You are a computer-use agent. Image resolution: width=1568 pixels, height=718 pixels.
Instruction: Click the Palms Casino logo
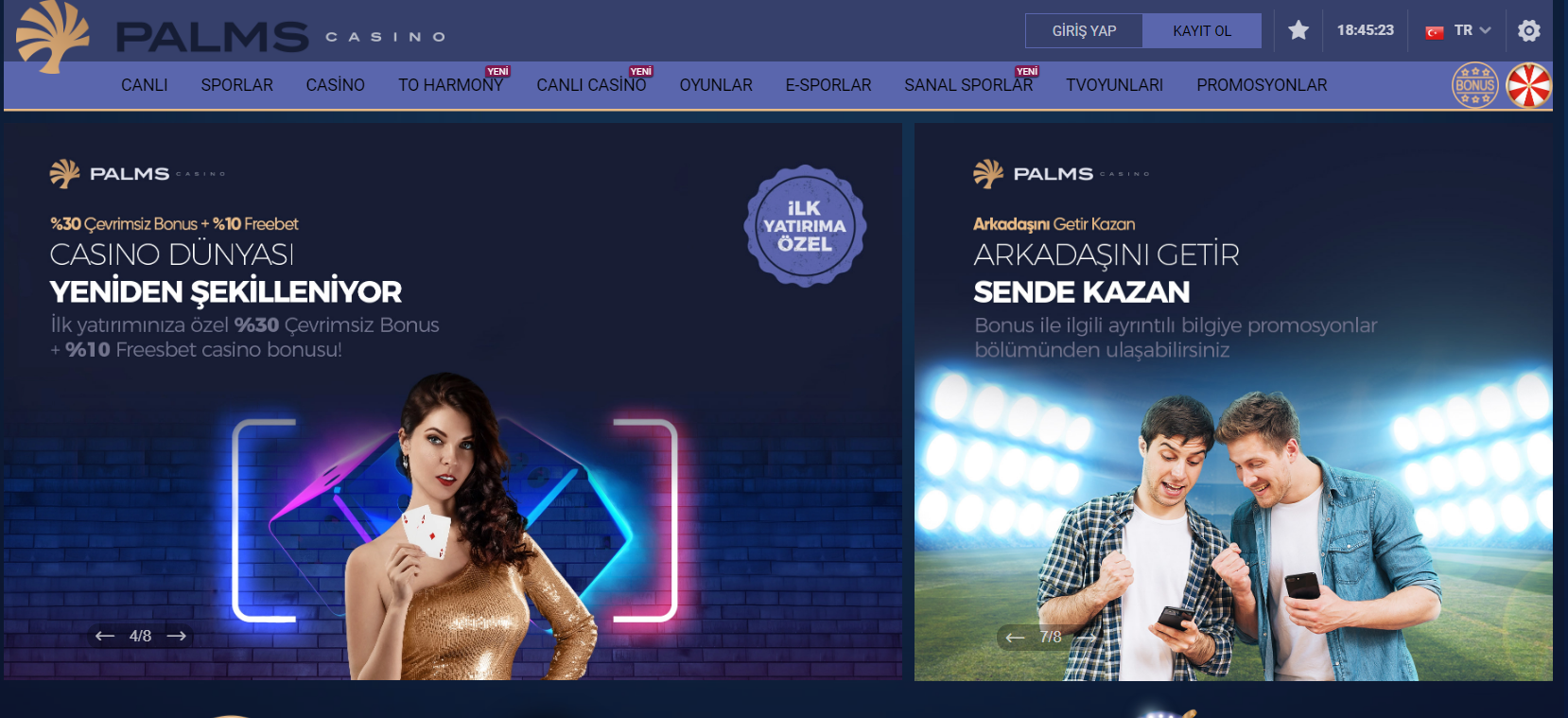(x=232, y=36)
